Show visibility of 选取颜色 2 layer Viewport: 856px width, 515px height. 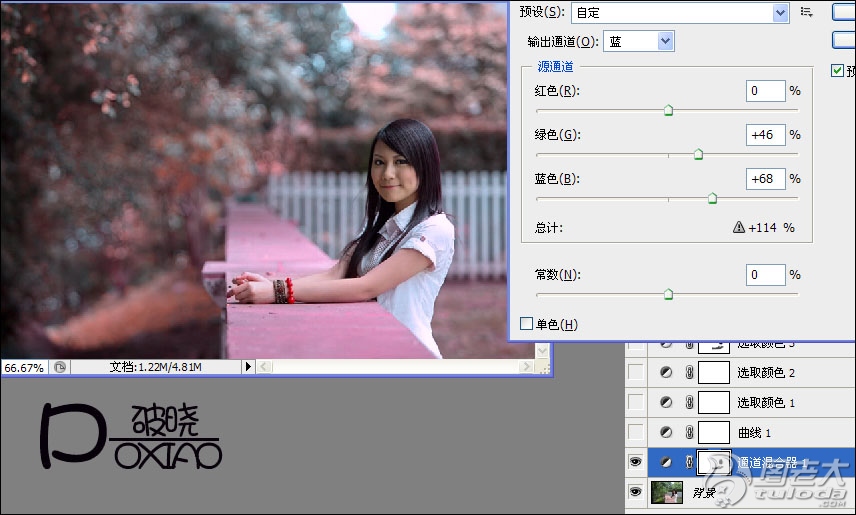636,372
